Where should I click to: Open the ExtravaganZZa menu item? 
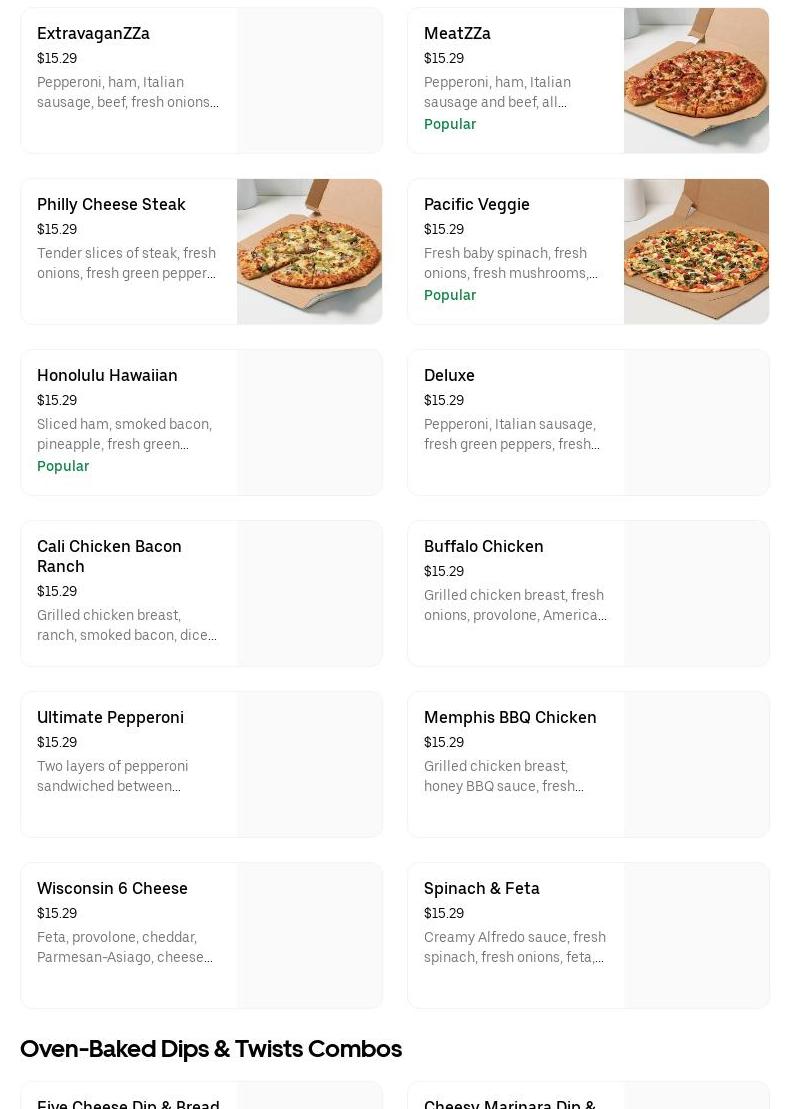200,80
